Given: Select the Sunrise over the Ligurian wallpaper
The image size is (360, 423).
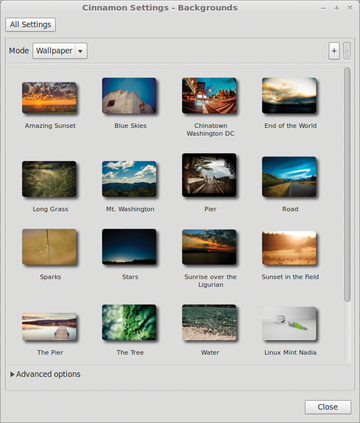Looking at the screenshot, I should 209,247.
